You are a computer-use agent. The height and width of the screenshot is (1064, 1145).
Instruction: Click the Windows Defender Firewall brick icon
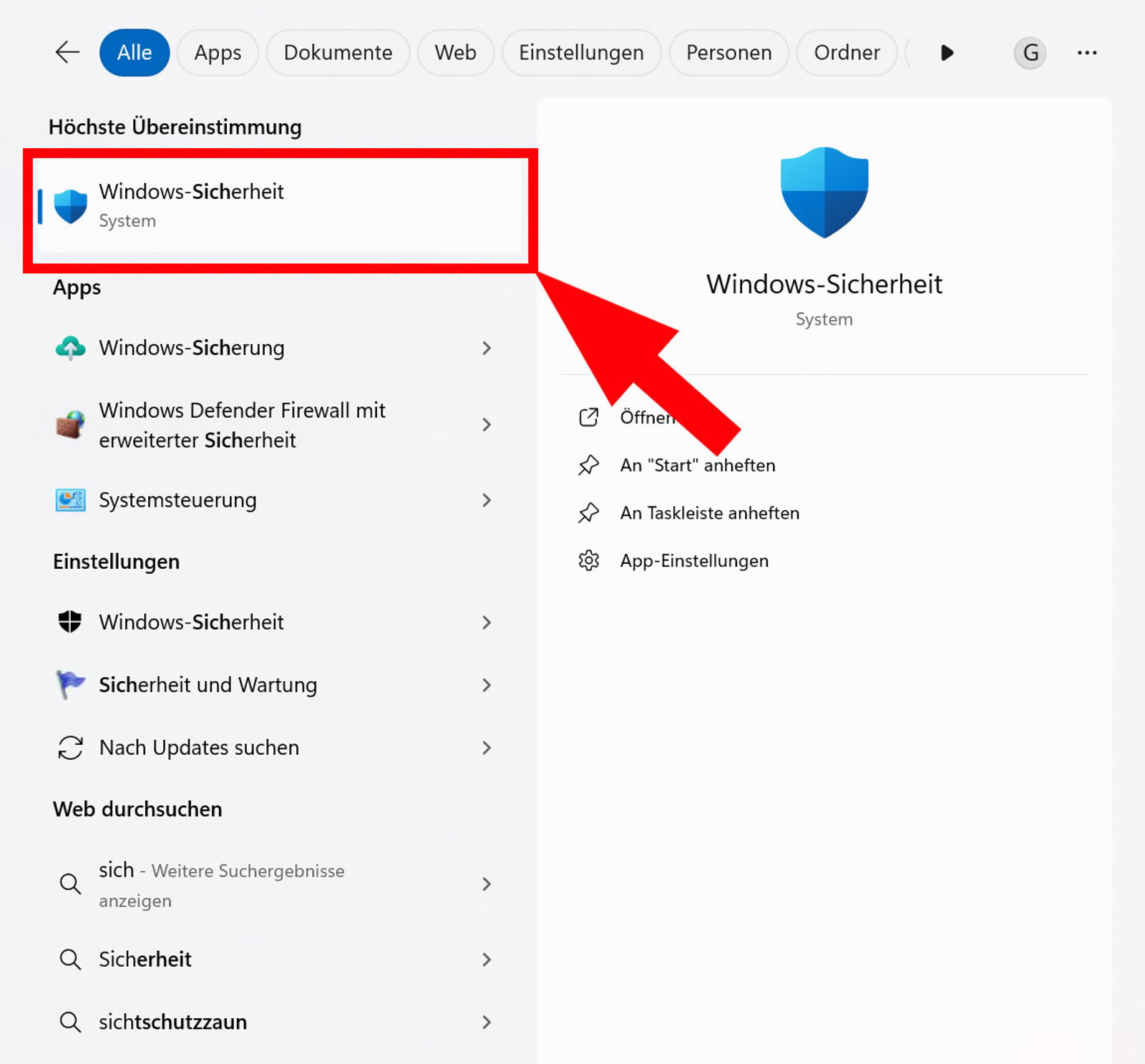point(70,425)
